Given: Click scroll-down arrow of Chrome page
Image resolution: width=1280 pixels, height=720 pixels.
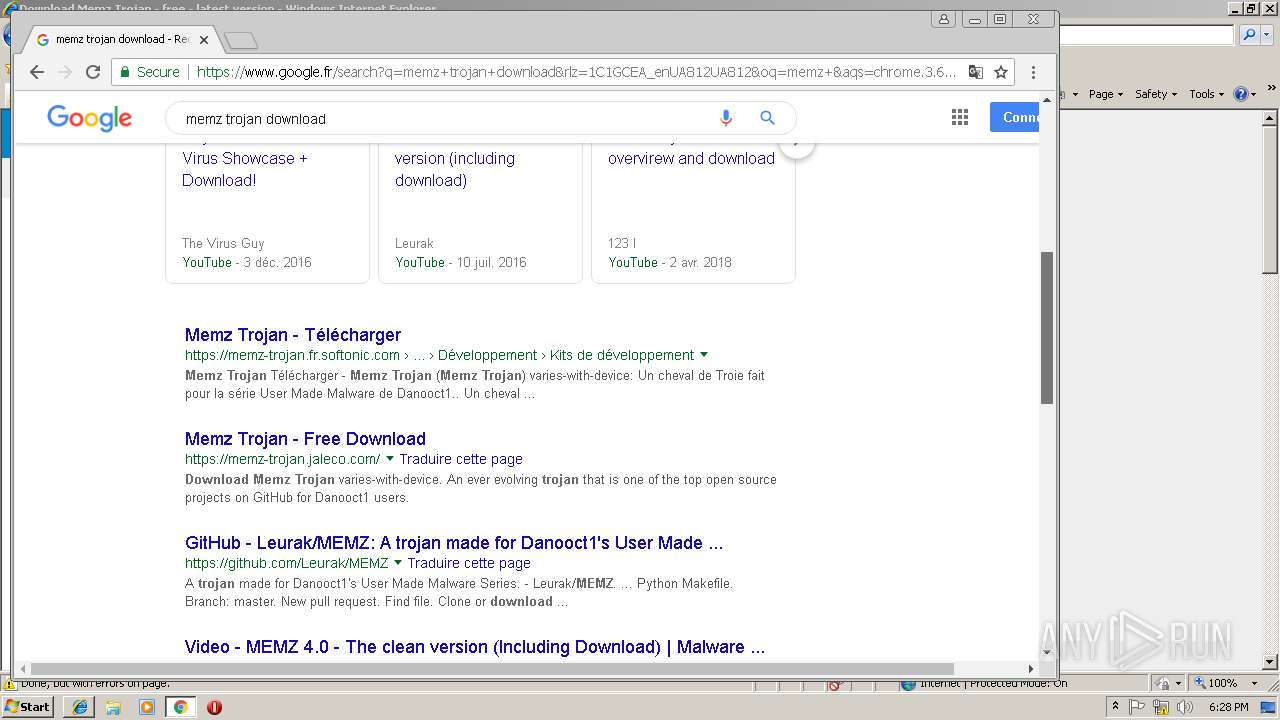Looking at the screenshot, I should [1047, 652].
